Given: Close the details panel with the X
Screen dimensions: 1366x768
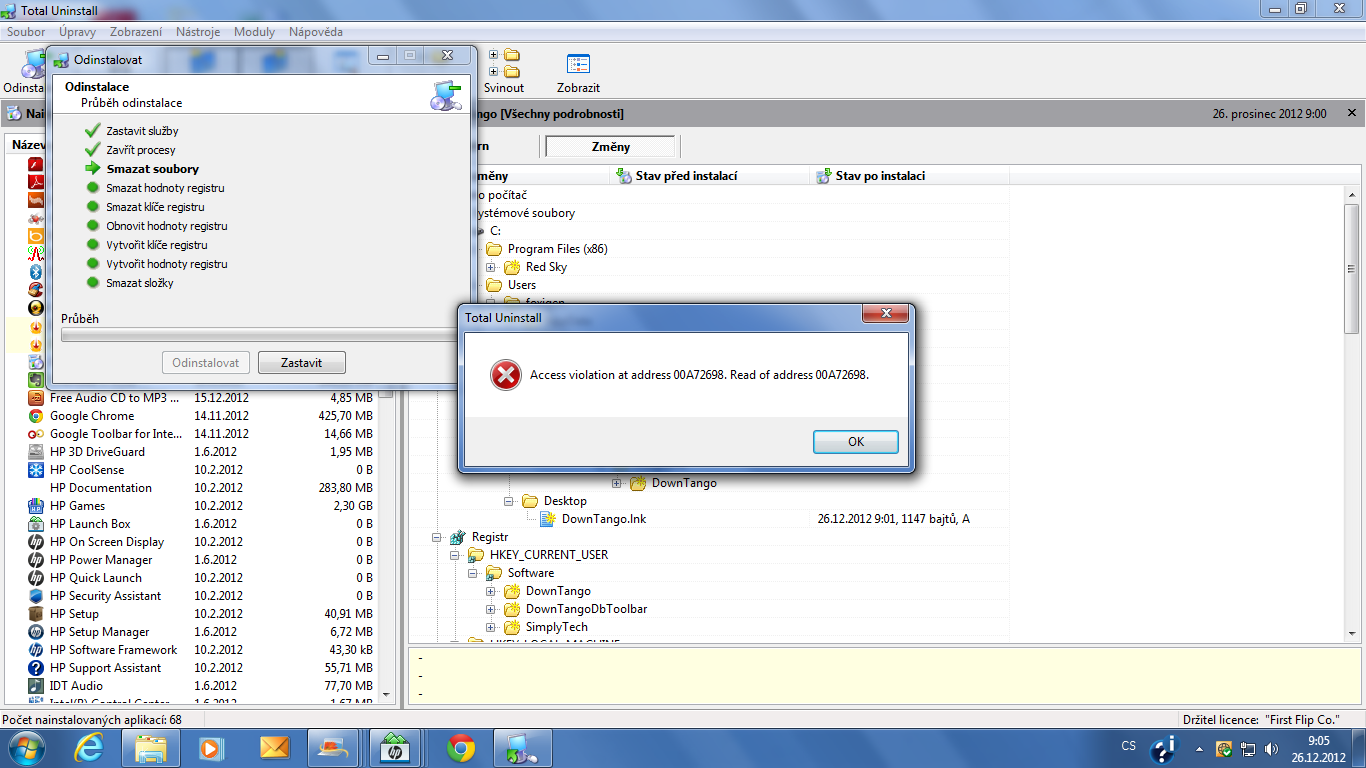Looking at the screenshot, I should pos(1351,113).
